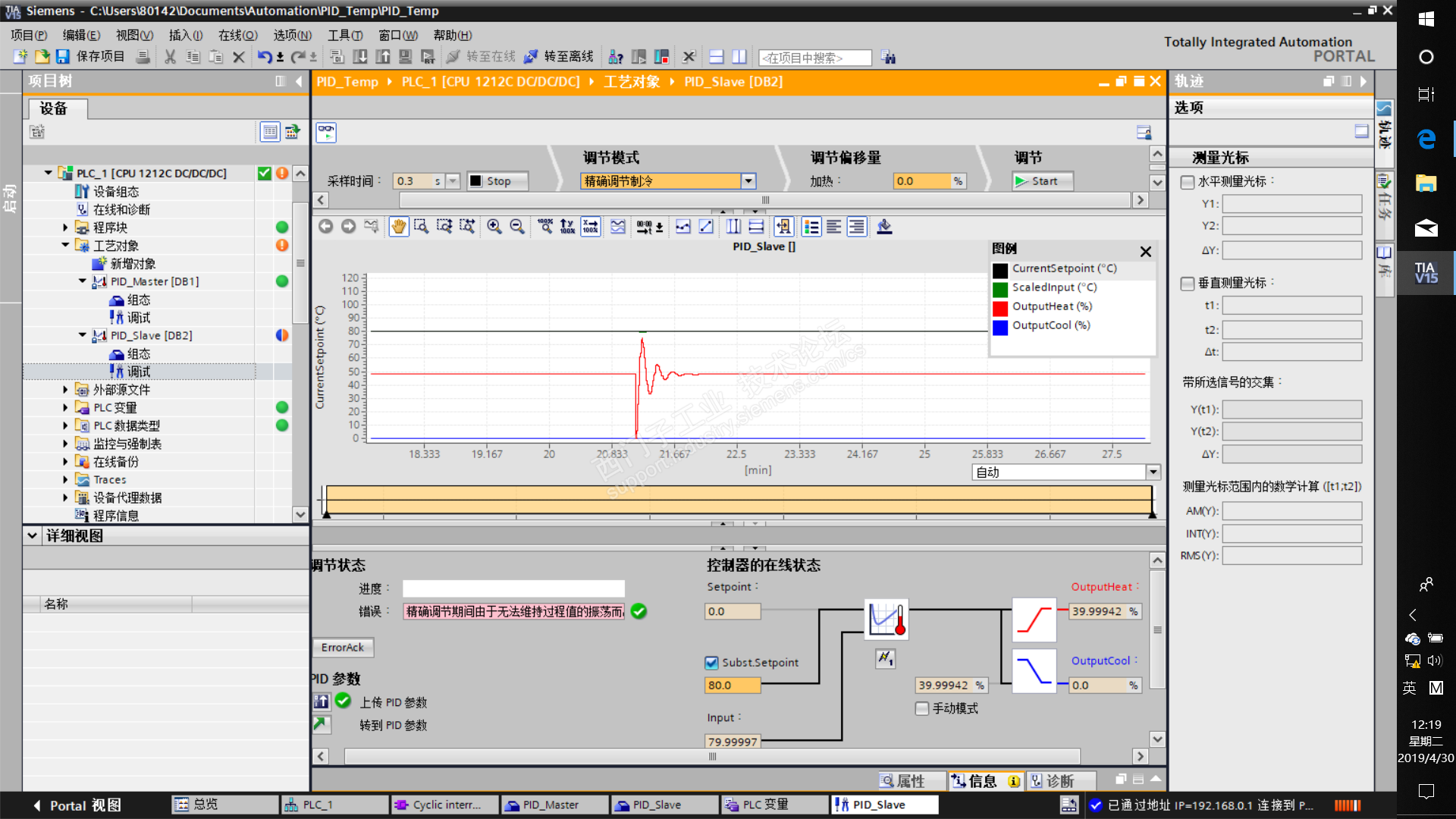The width and height of the screenshot is (1456, 819).
Task: Uncheck the Subst.Setpoint checkbox
Action: click(711, 663)
